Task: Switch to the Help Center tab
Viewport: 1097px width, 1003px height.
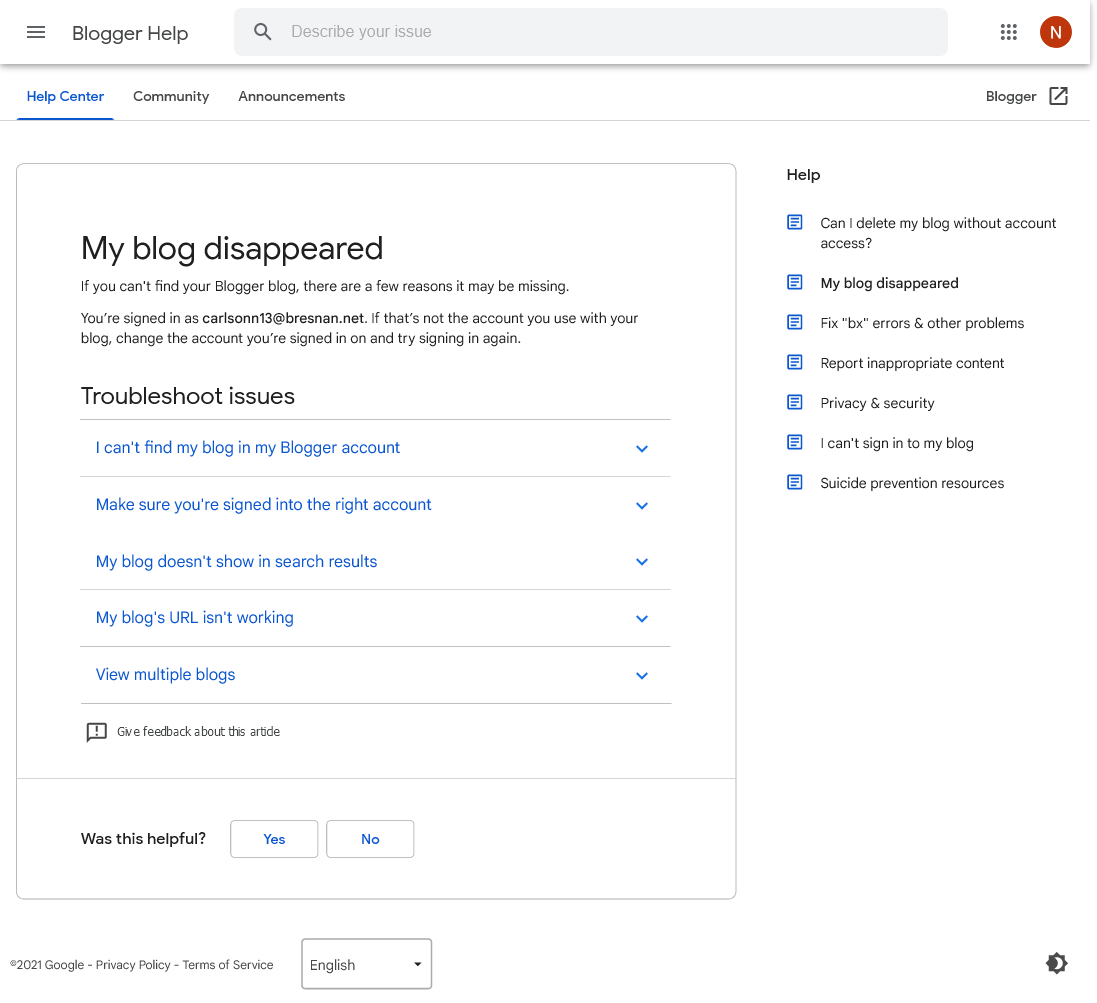Action: click(x=65, y=97)
